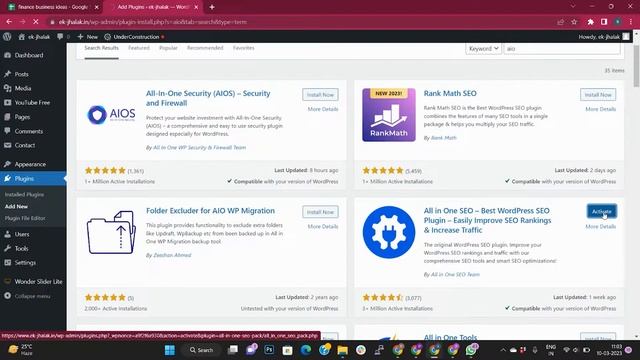
Task: Open Plugin File Editor submenu link
Action: pos(25,218)
